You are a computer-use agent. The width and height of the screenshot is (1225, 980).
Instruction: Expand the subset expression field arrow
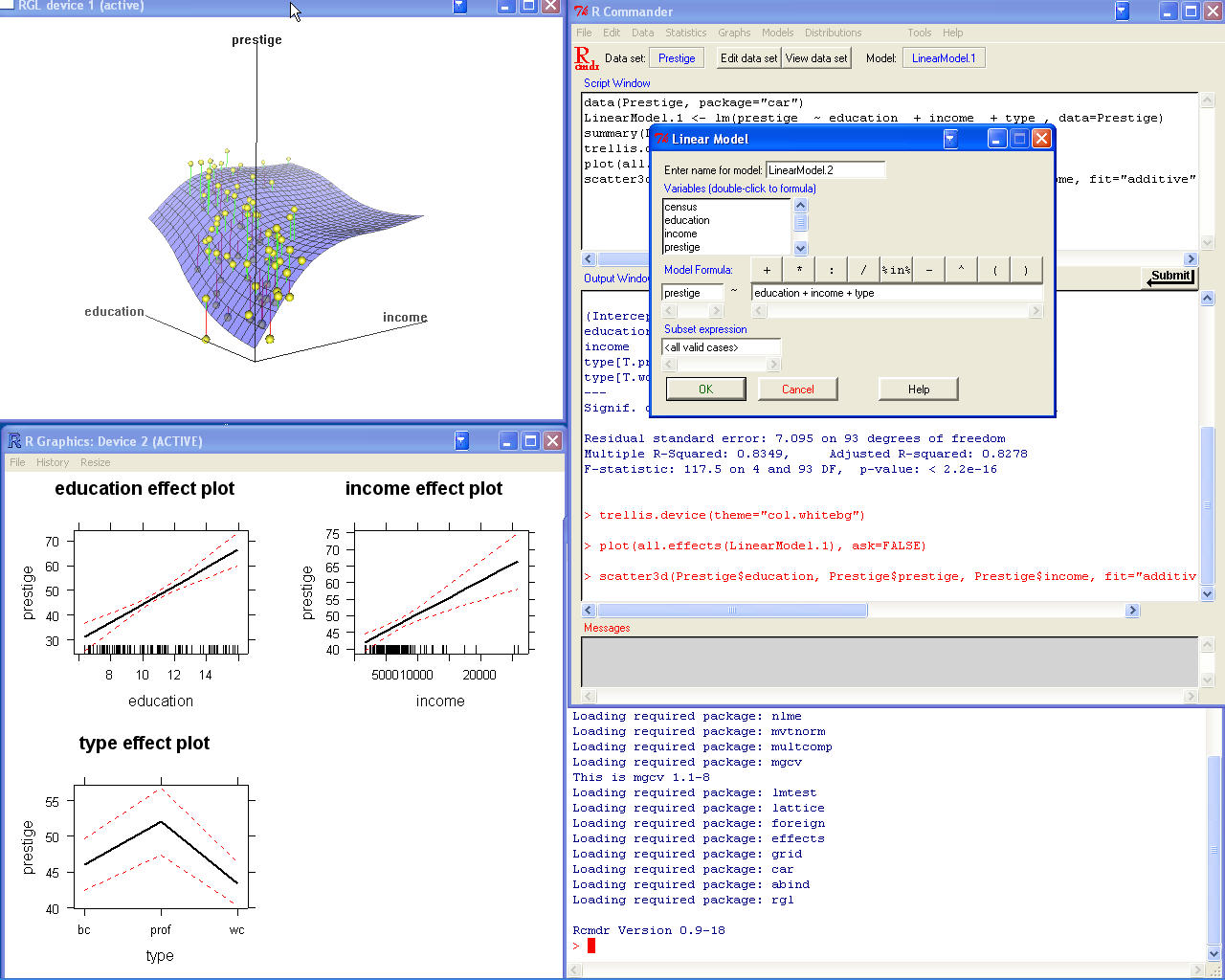click(x=772, y=363)
